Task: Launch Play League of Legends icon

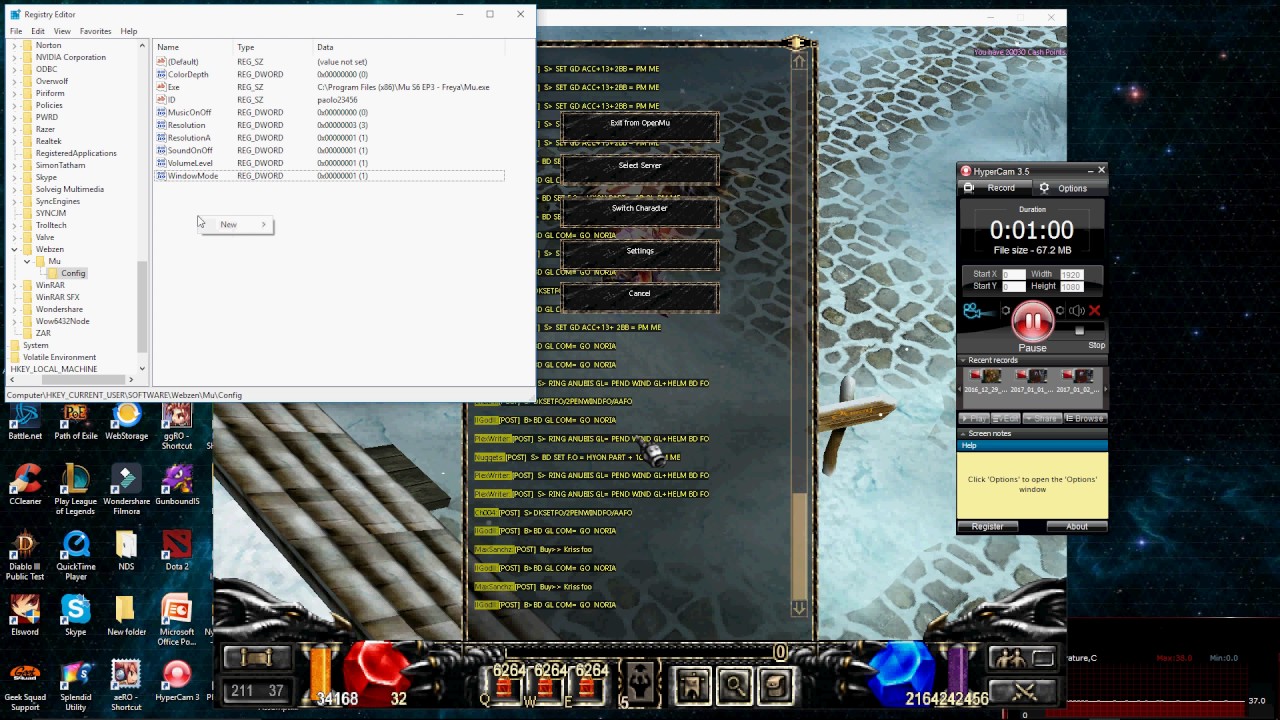Action: click(x=75, y=490)
